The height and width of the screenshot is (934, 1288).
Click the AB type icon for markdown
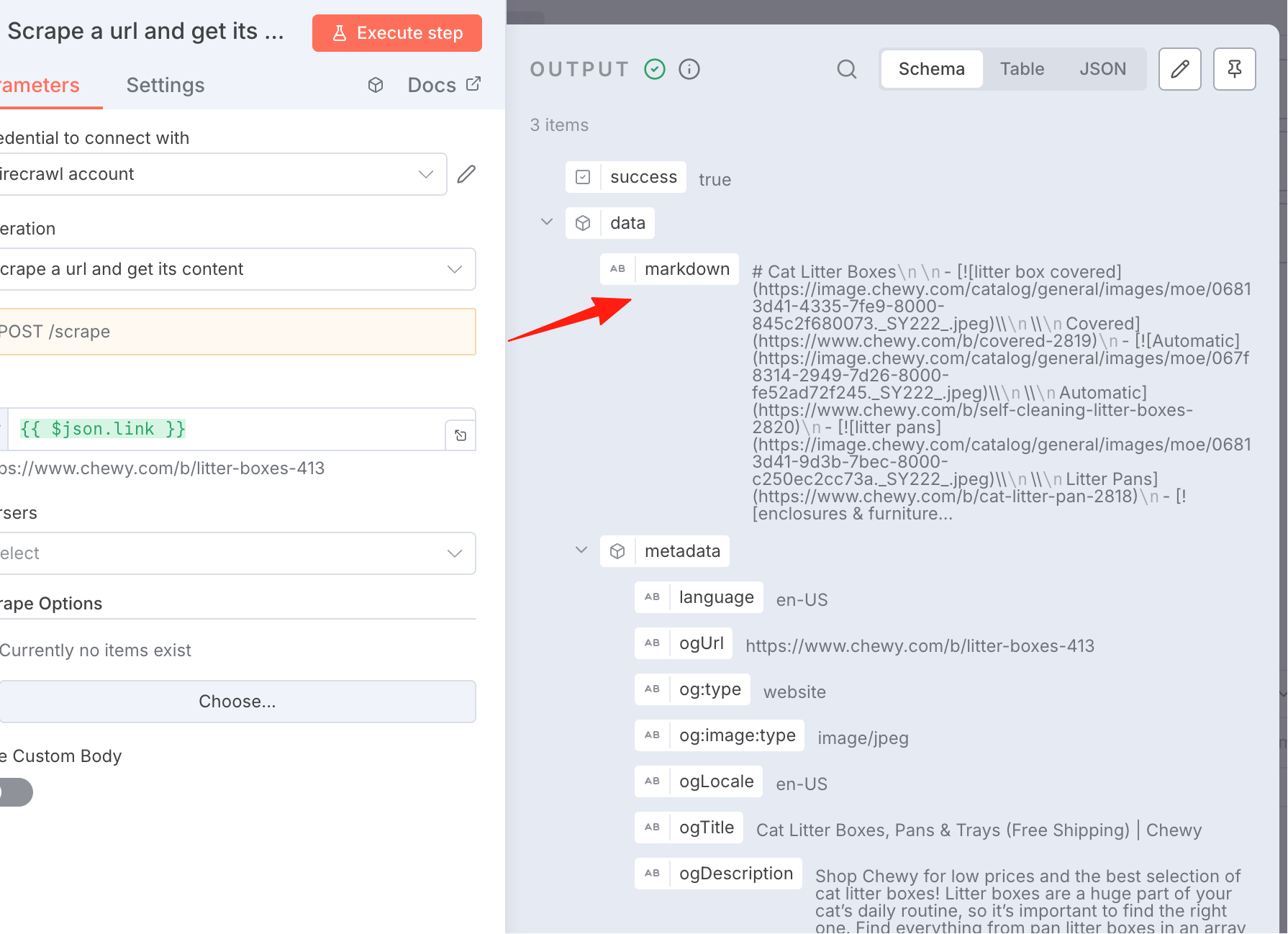click(618, 269)
